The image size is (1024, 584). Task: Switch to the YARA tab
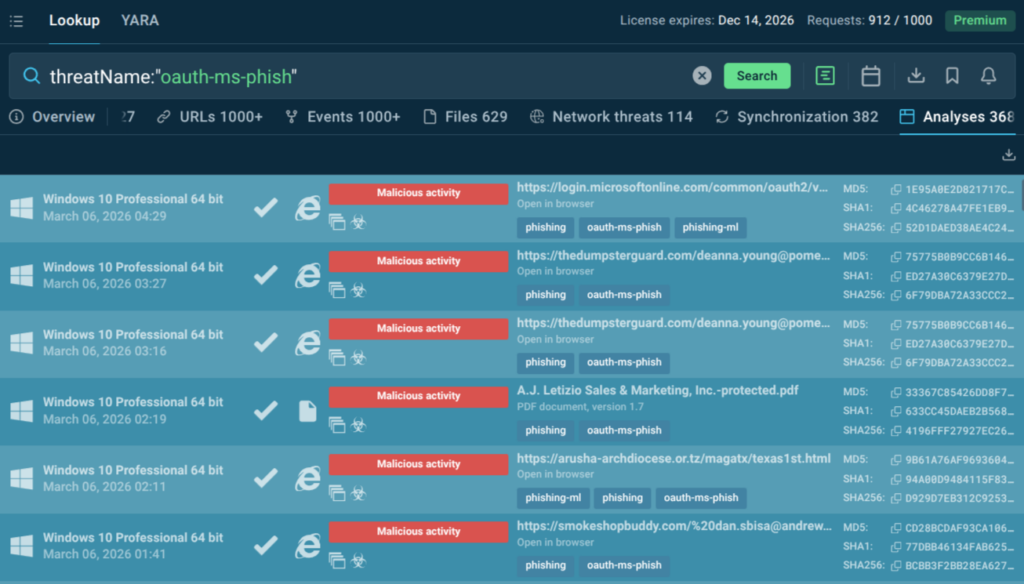click(x=140, y=20)
